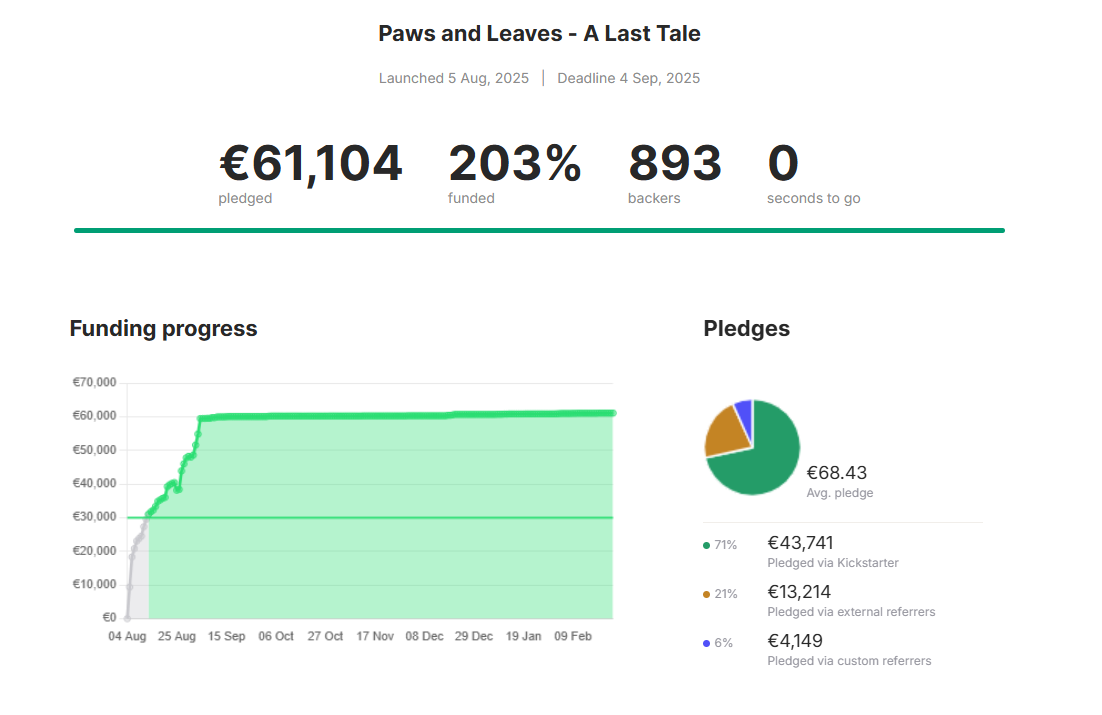Click the €13,214 external referrers entry
1102x715 pixels.
800,592
